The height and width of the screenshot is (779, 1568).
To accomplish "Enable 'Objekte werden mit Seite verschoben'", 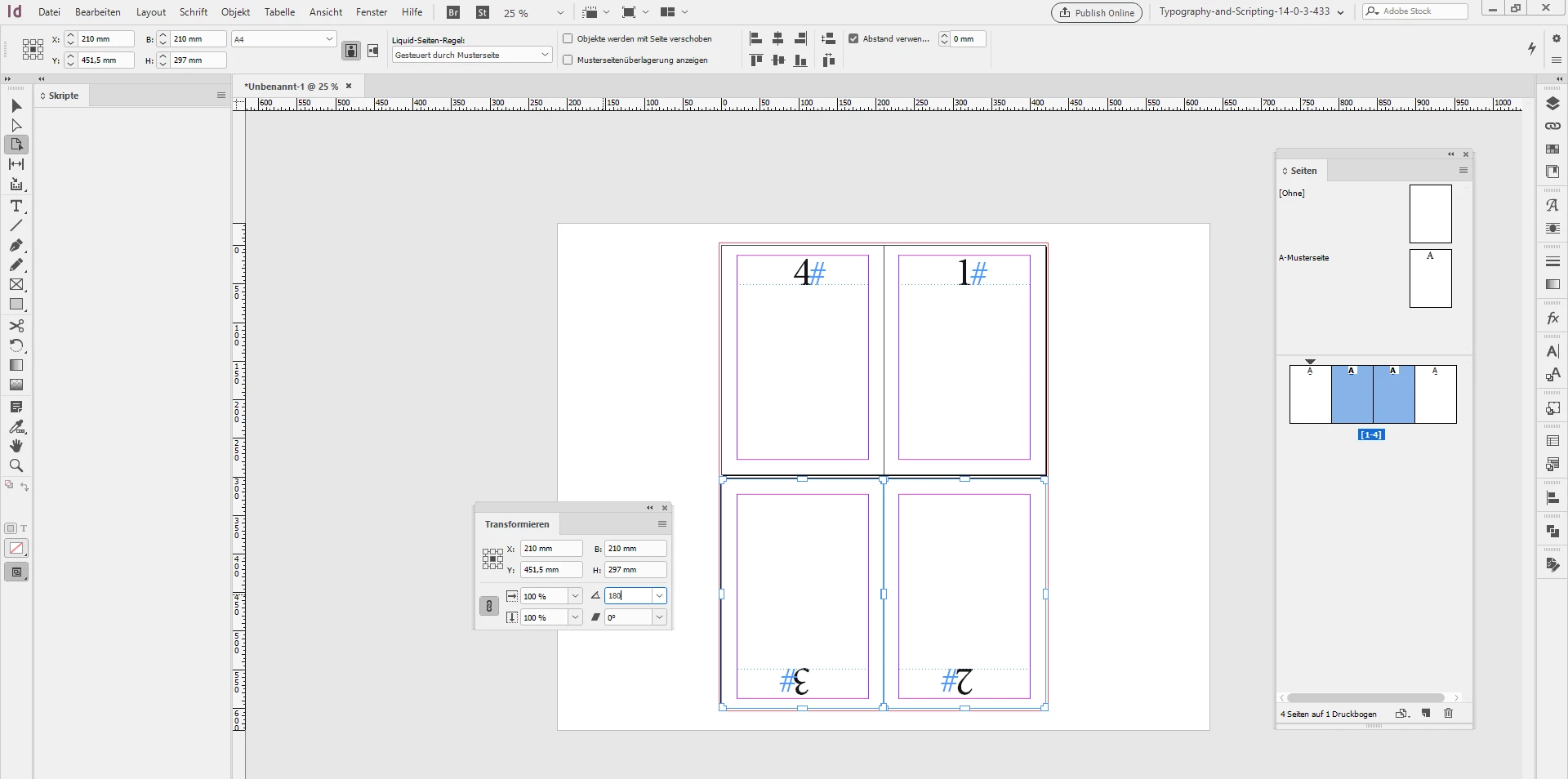I will coord(568,38).
